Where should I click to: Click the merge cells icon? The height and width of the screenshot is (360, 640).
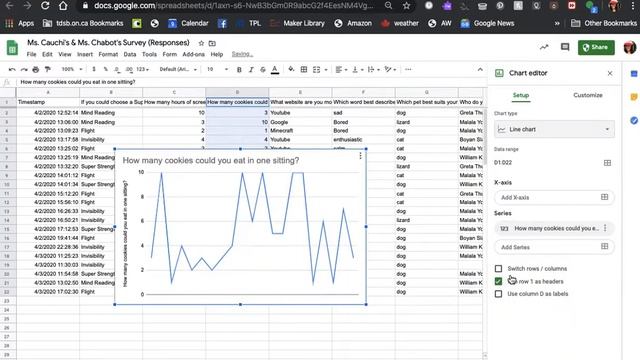[316, 70]
